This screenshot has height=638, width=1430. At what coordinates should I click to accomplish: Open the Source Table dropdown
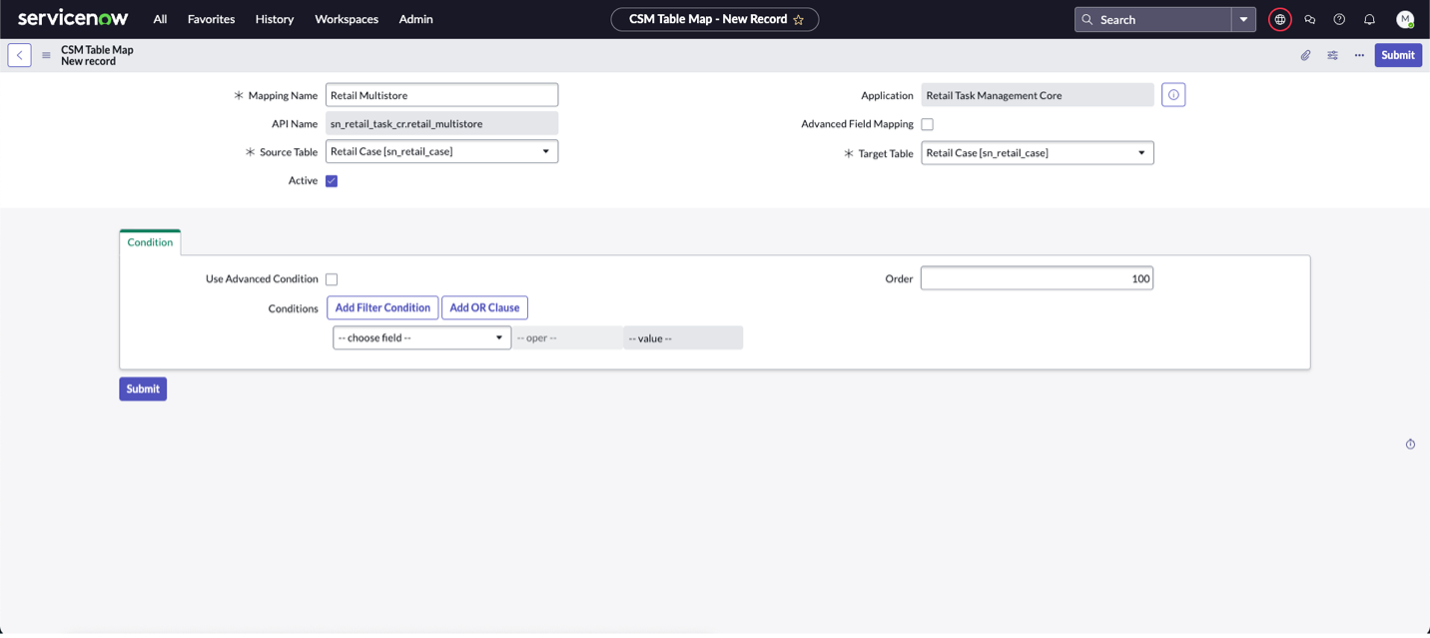[x=442, y=152]
